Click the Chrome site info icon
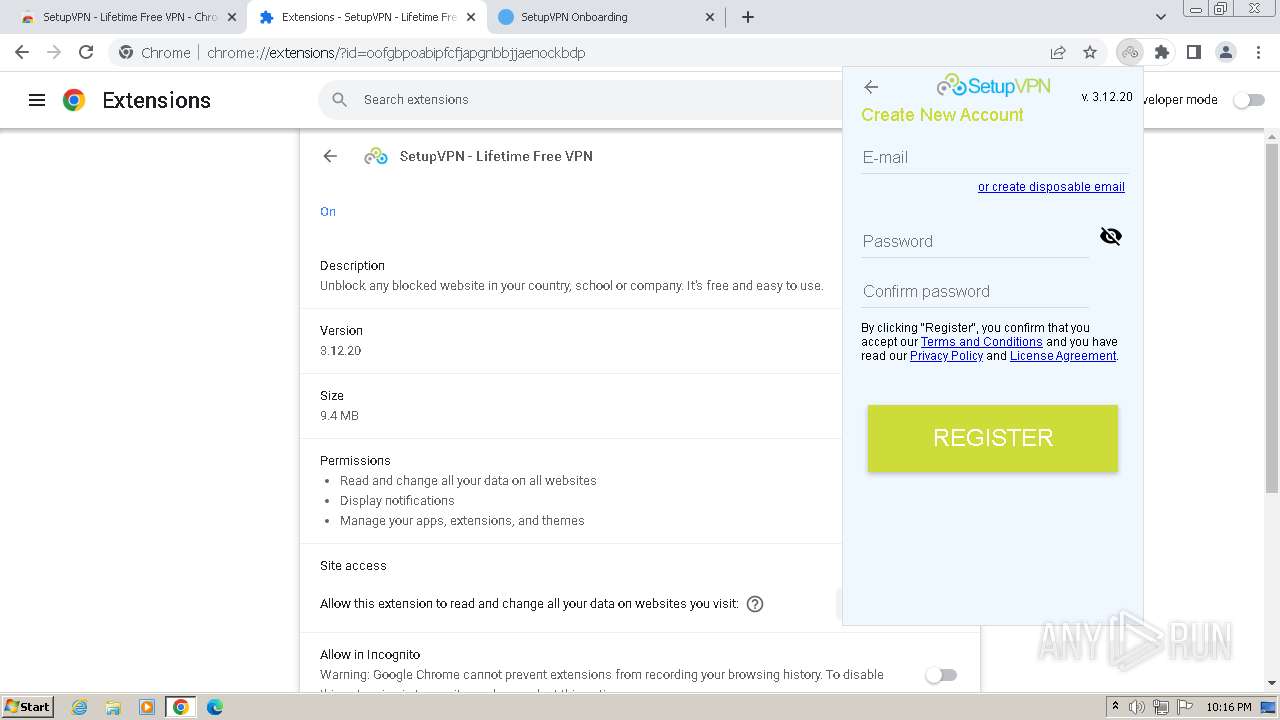The width and height of the screenshot is (1280, 720). pyautogui.click(x=126, y=53)
